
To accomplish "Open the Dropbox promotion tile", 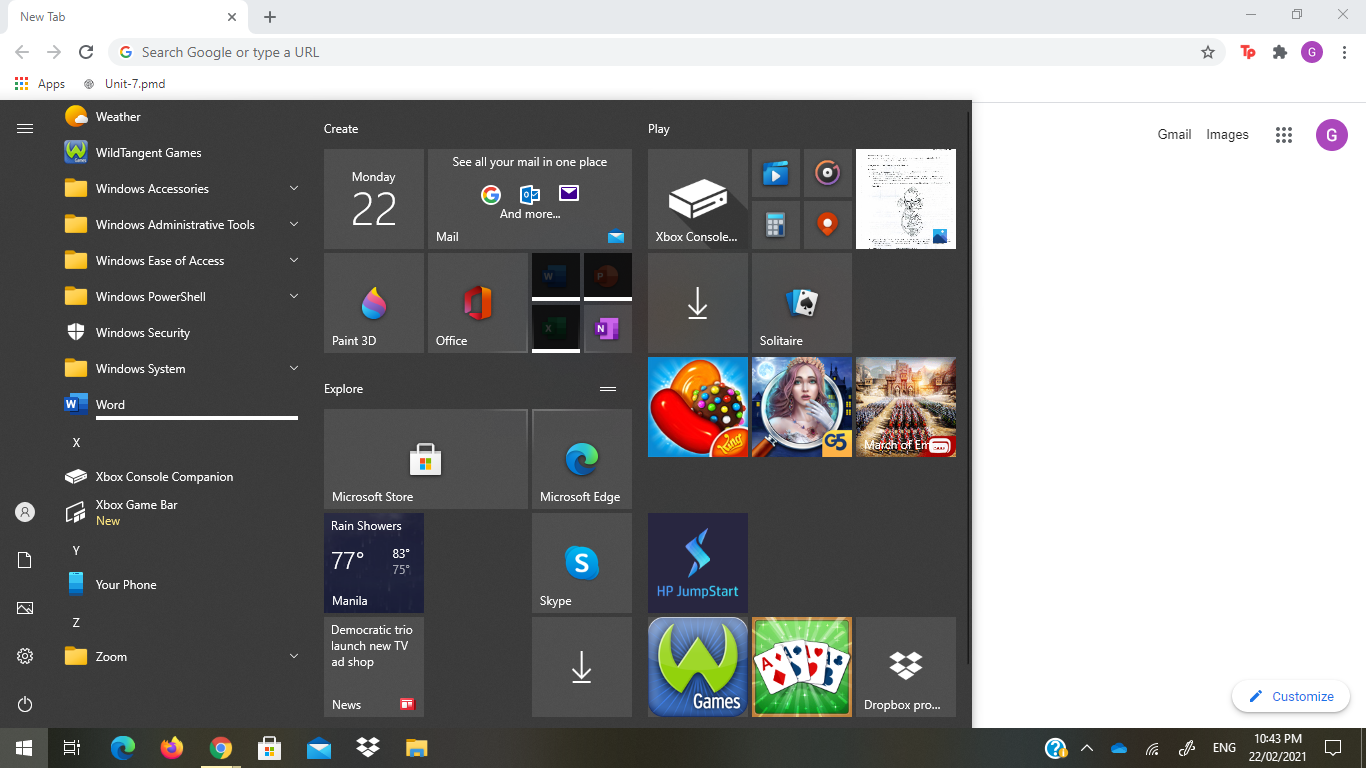I will tap(906, 667).
